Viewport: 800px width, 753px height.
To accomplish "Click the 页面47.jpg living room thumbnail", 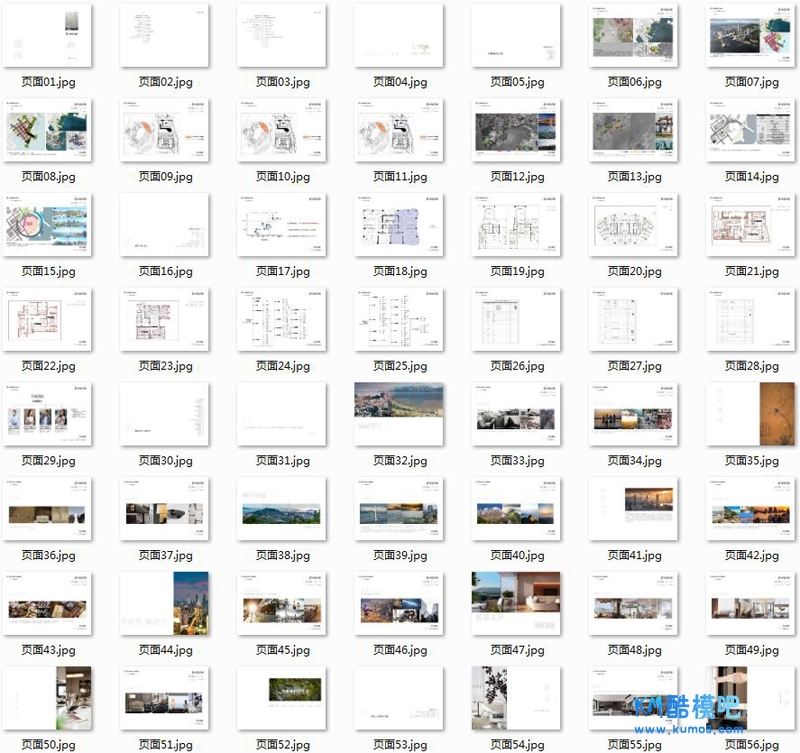I will [516, 603].
